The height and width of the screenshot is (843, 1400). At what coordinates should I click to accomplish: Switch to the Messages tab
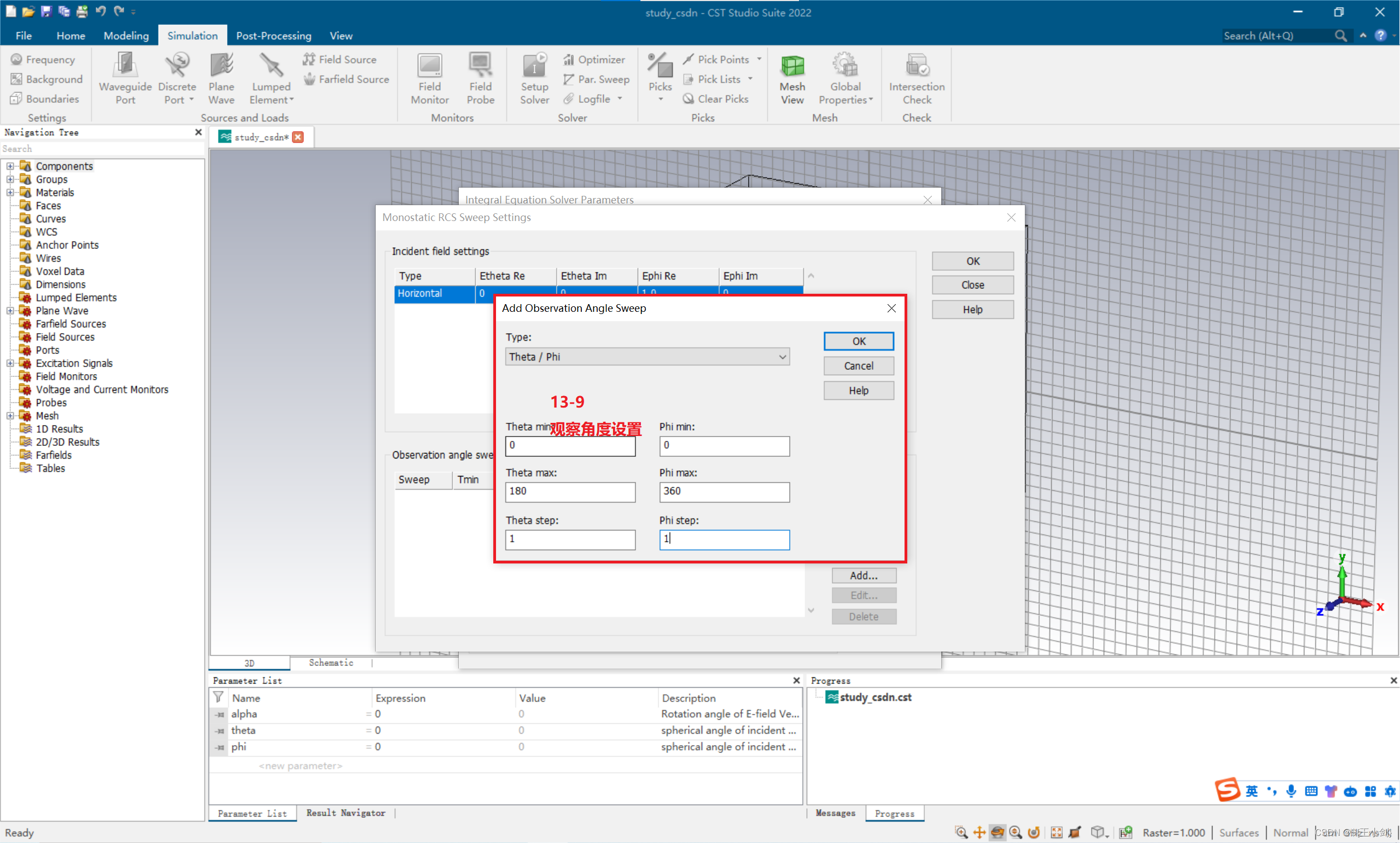coord(835,813)
